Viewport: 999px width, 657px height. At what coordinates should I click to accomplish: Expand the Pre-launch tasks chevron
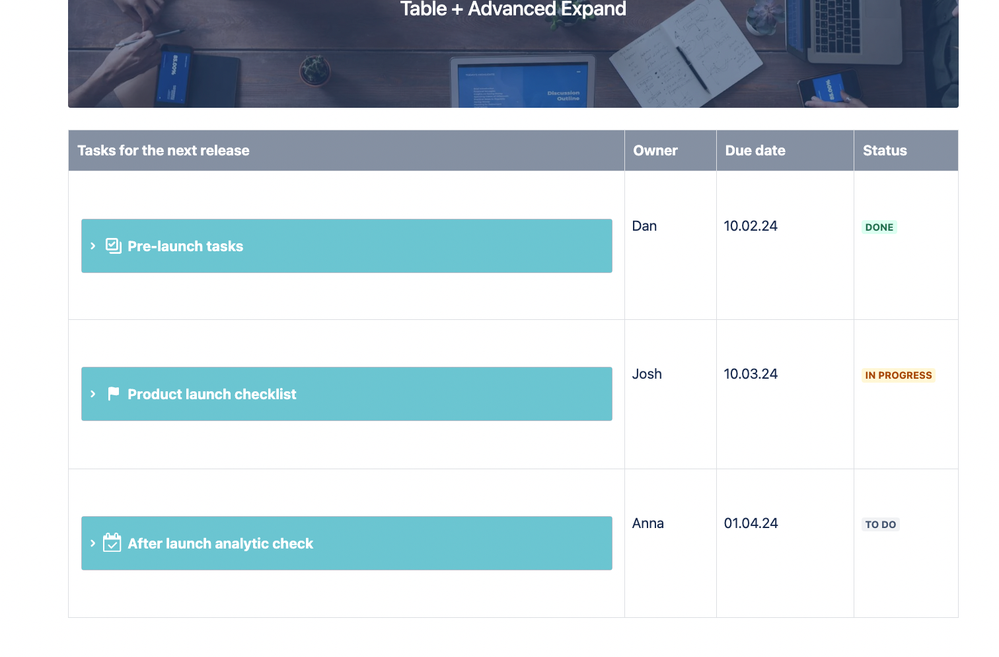[93, 246]
